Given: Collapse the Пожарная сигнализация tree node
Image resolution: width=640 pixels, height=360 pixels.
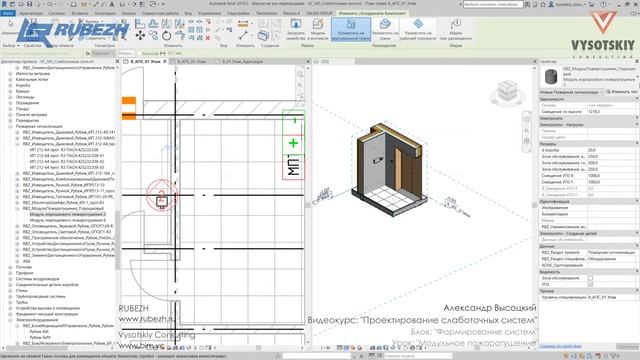Looking at the screenshot, I should point(10,127).
